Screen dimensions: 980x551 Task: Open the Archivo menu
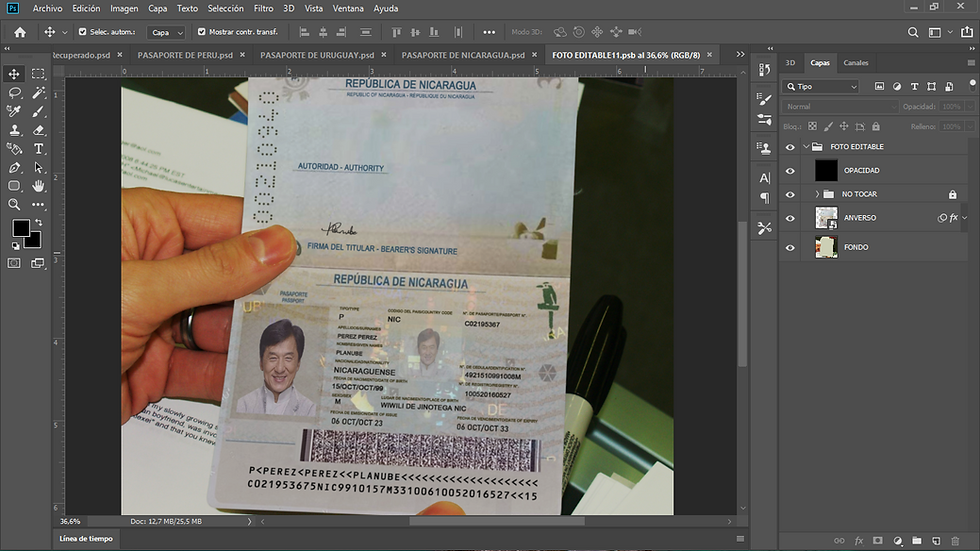(x=48, y=8)
